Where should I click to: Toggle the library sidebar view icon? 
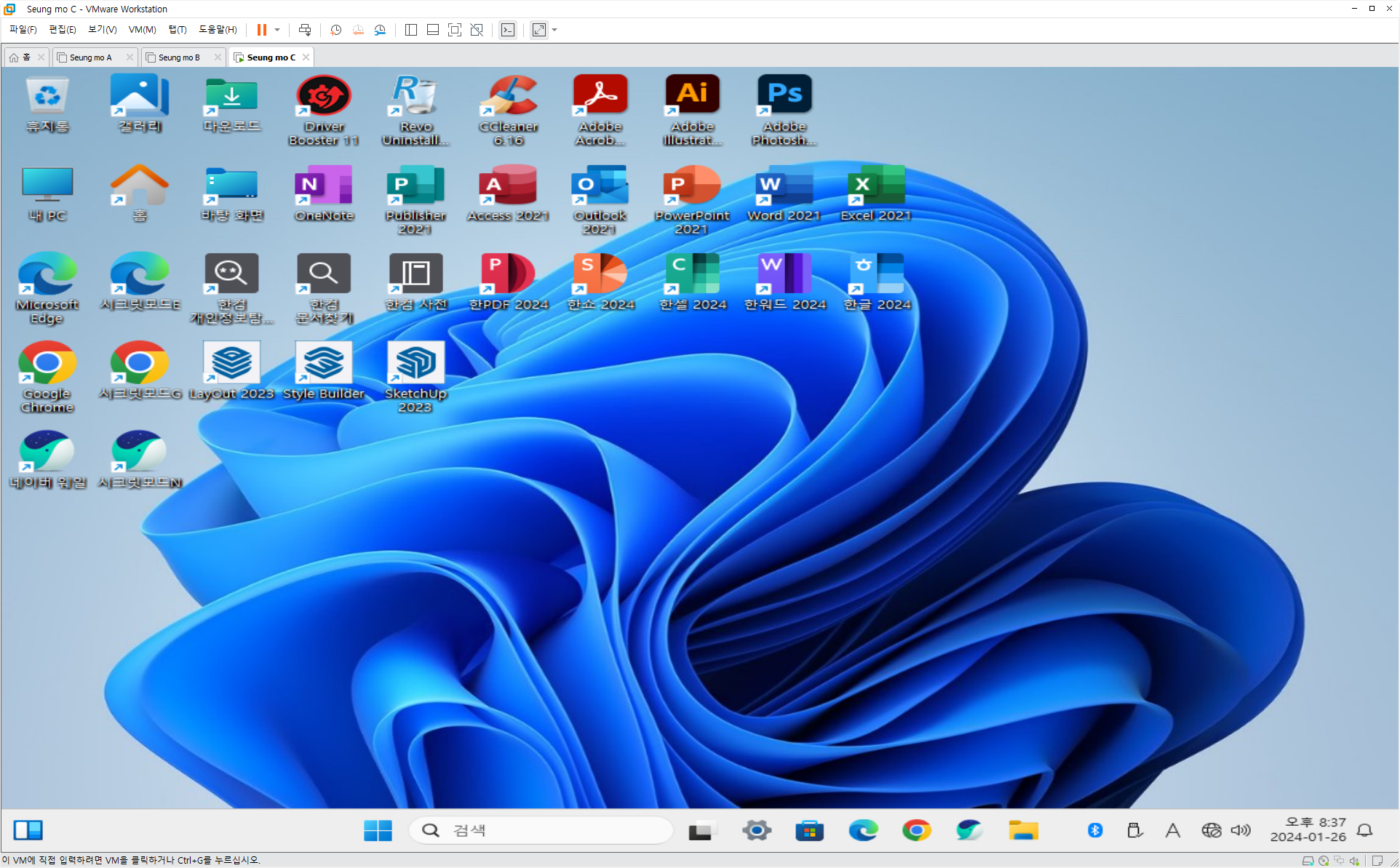[410, 30]
